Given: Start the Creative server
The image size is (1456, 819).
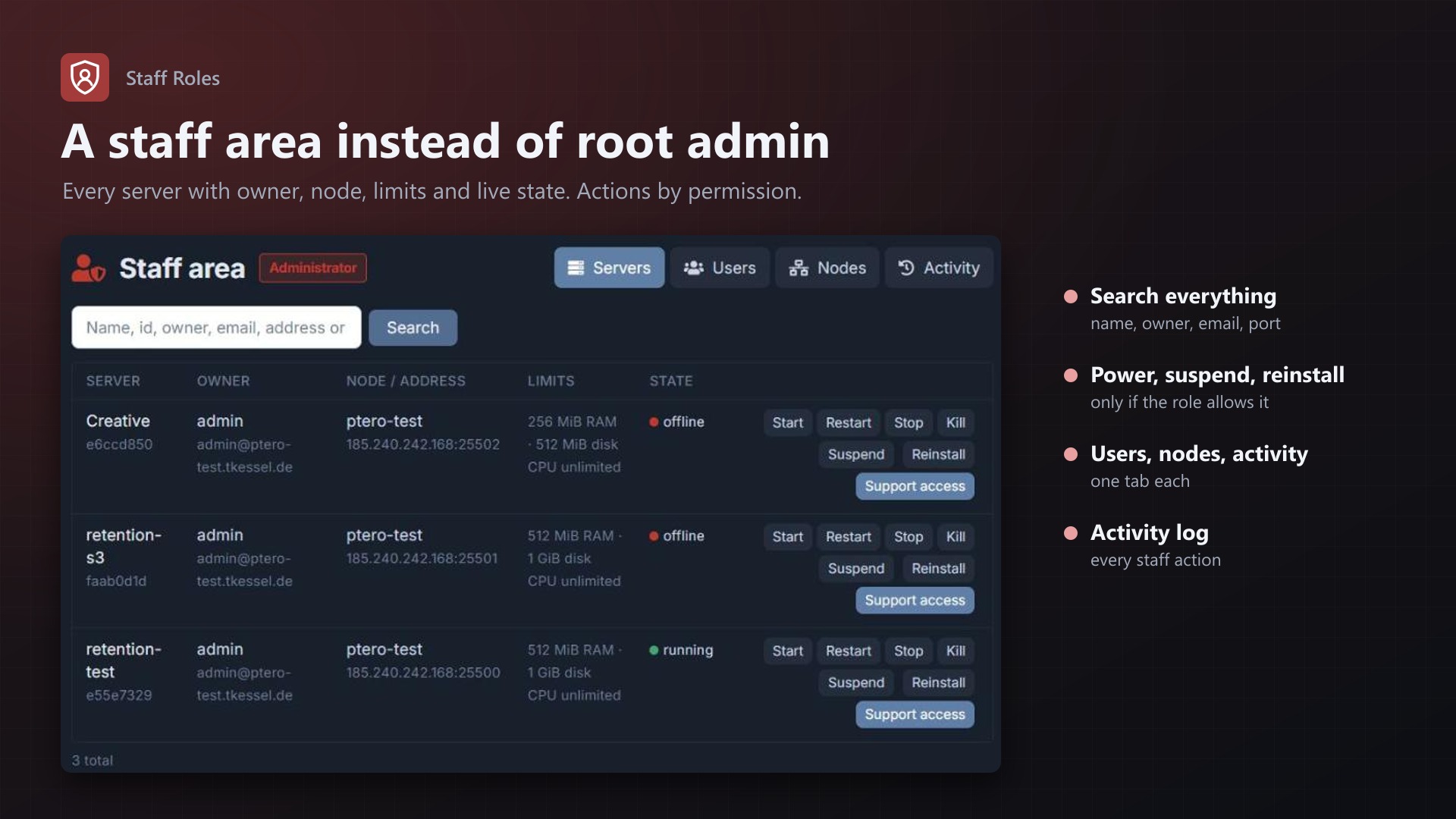Looking at the screenshot, I should [788, 422].
